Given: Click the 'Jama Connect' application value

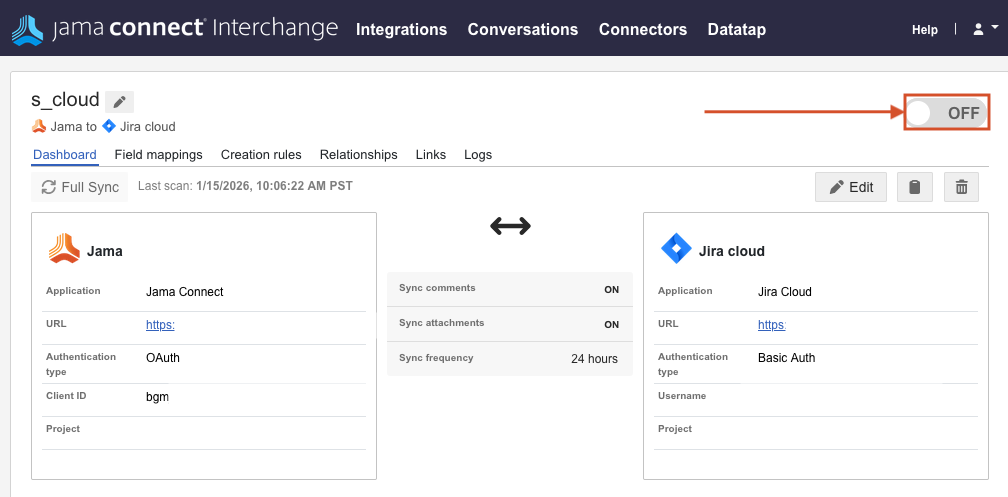Looking at the screenshot, I should (184, 291).
